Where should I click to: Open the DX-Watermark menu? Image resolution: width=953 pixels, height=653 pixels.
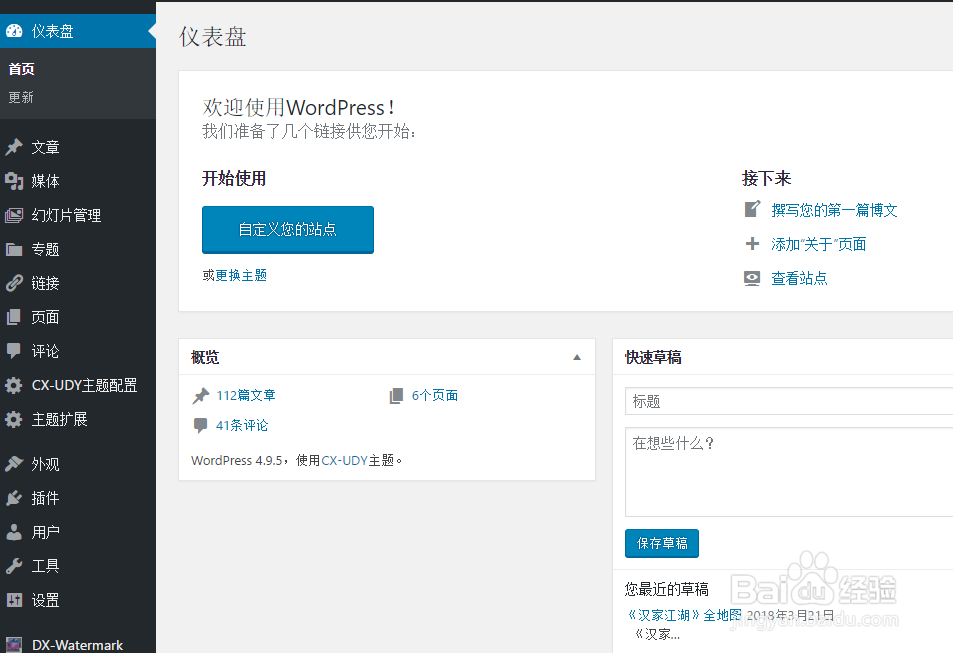(x=78, y=644)
